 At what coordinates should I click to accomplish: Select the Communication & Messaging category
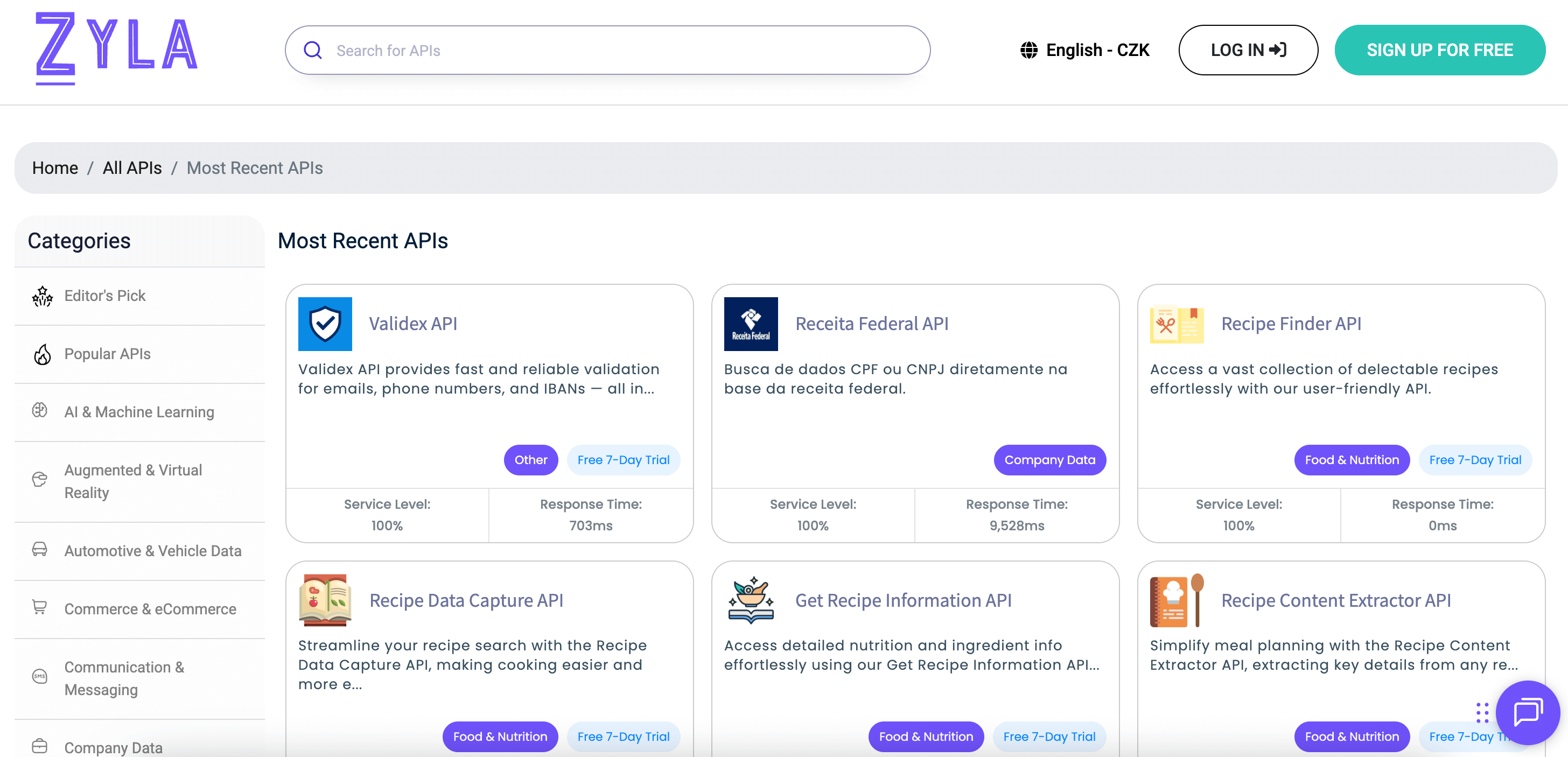tap(124, 678)
